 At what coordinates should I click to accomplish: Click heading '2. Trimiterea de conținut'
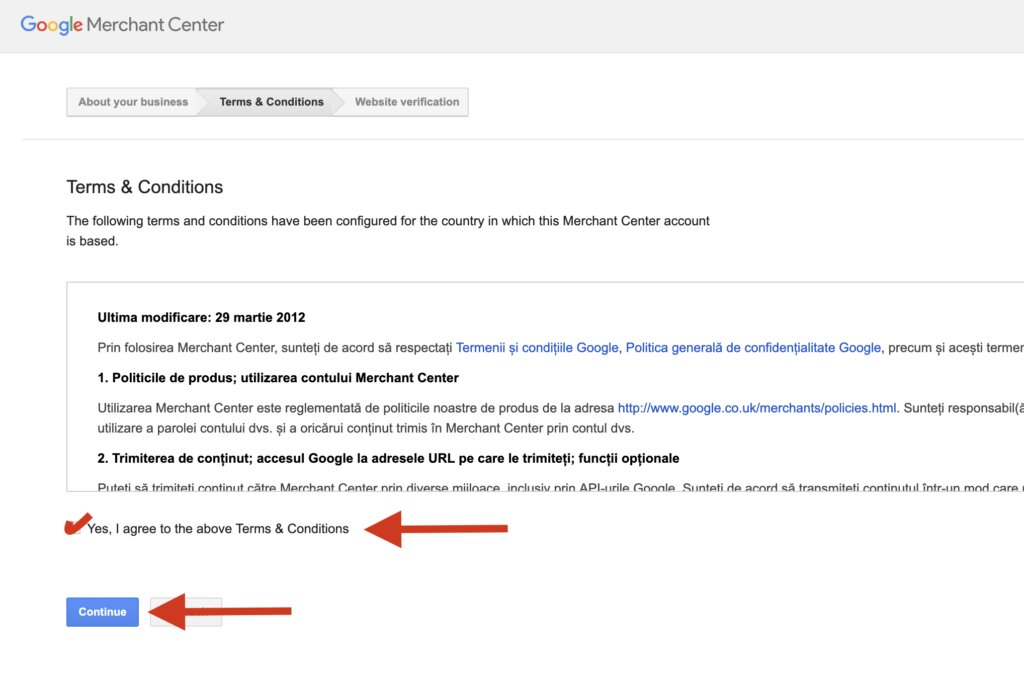pos(388,458)
